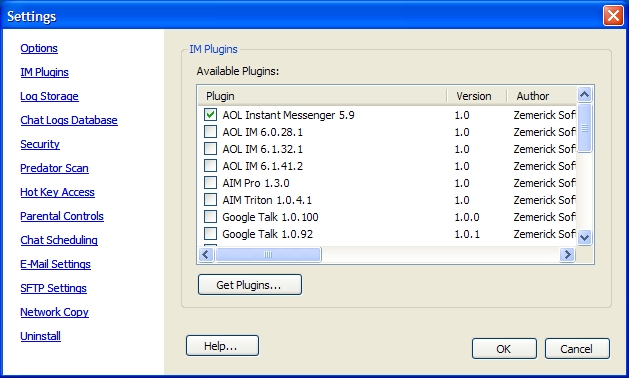Check the Google Talk 1.0.100 plugin
Image resolution: width=629 pixels, height=378 pixels.
click(210, 217)
